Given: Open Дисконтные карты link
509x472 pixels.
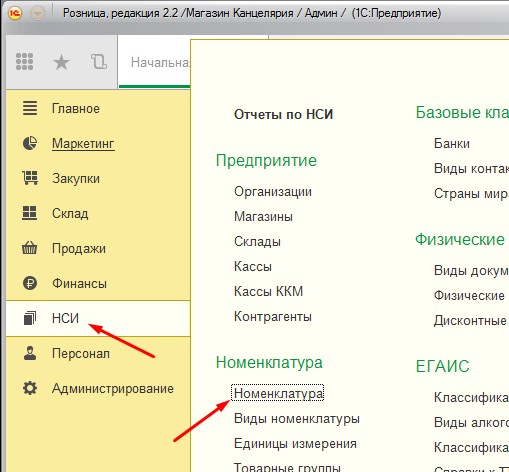Looking at the screenshot, I should 470,321.
